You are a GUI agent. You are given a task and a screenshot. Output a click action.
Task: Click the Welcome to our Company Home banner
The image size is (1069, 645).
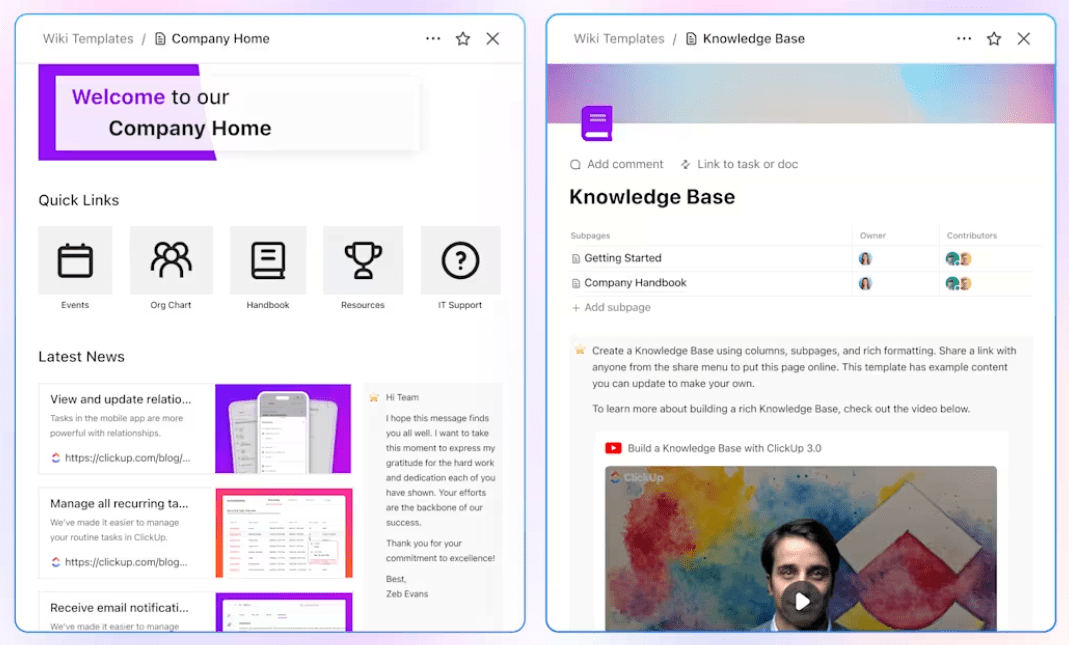pyautogui.click(x=229, y=112)
